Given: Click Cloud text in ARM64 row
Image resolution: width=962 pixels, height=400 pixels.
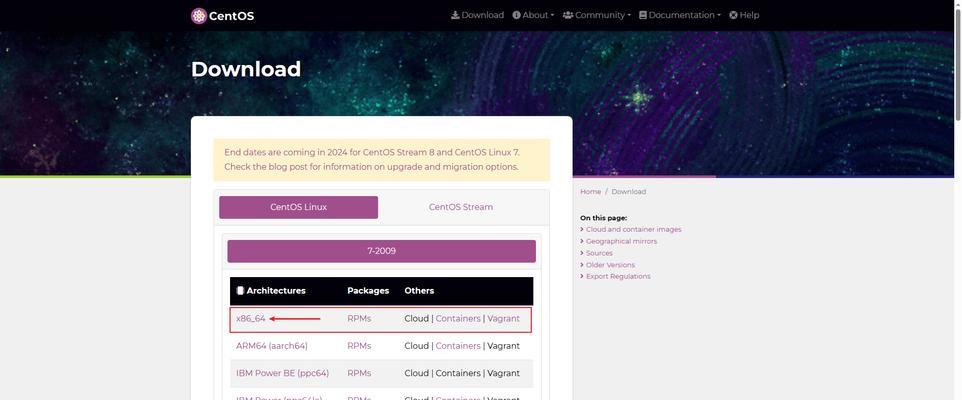Looking at the screenshot, I should coord(417,346).
